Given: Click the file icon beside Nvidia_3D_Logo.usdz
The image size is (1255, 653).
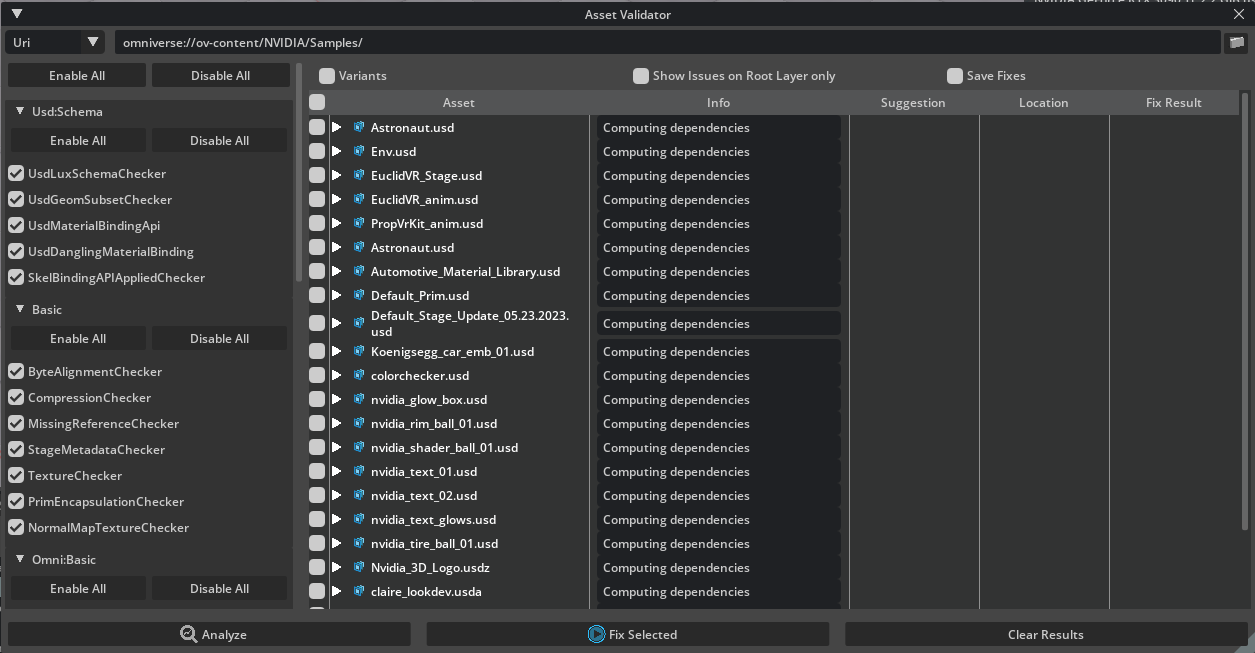Looking at the screenshot, I should click(359, 567).
